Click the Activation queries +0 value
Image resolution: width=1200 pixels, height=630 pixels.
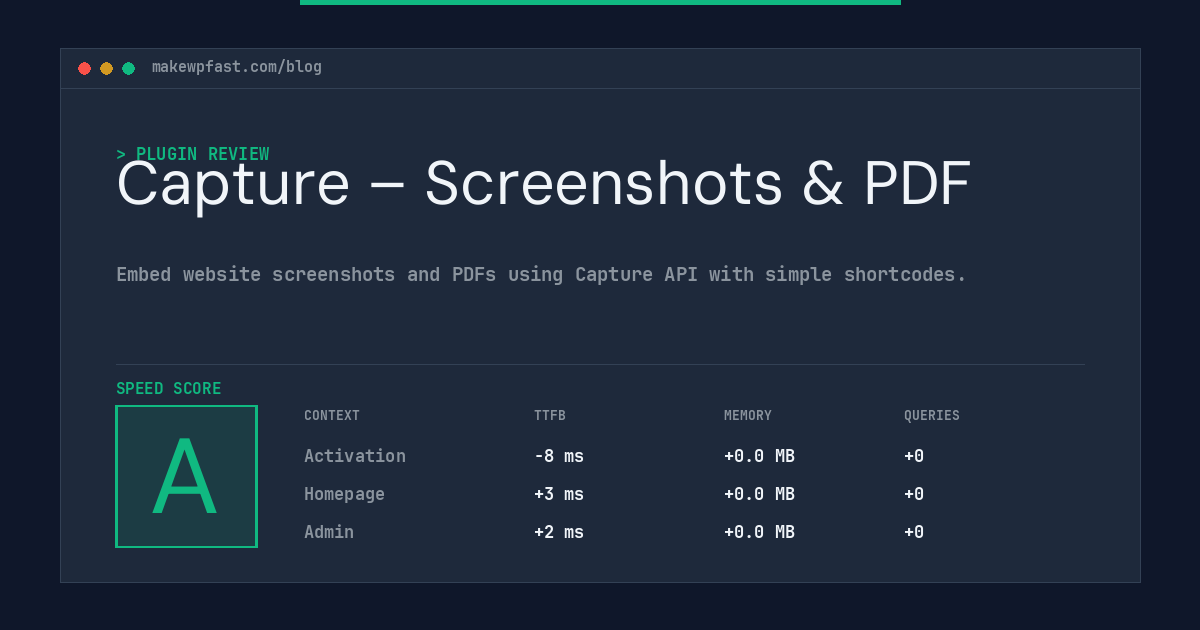[914, 456]
